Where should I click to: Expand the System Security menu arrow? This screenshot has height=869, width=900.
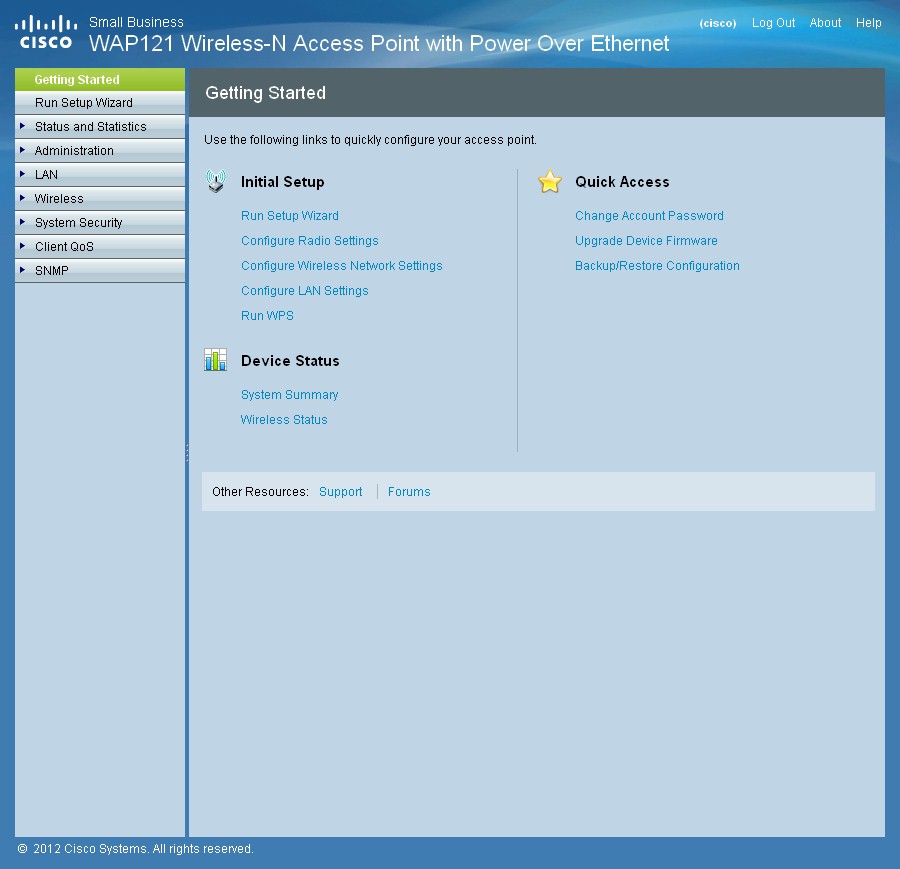point(22,222)
